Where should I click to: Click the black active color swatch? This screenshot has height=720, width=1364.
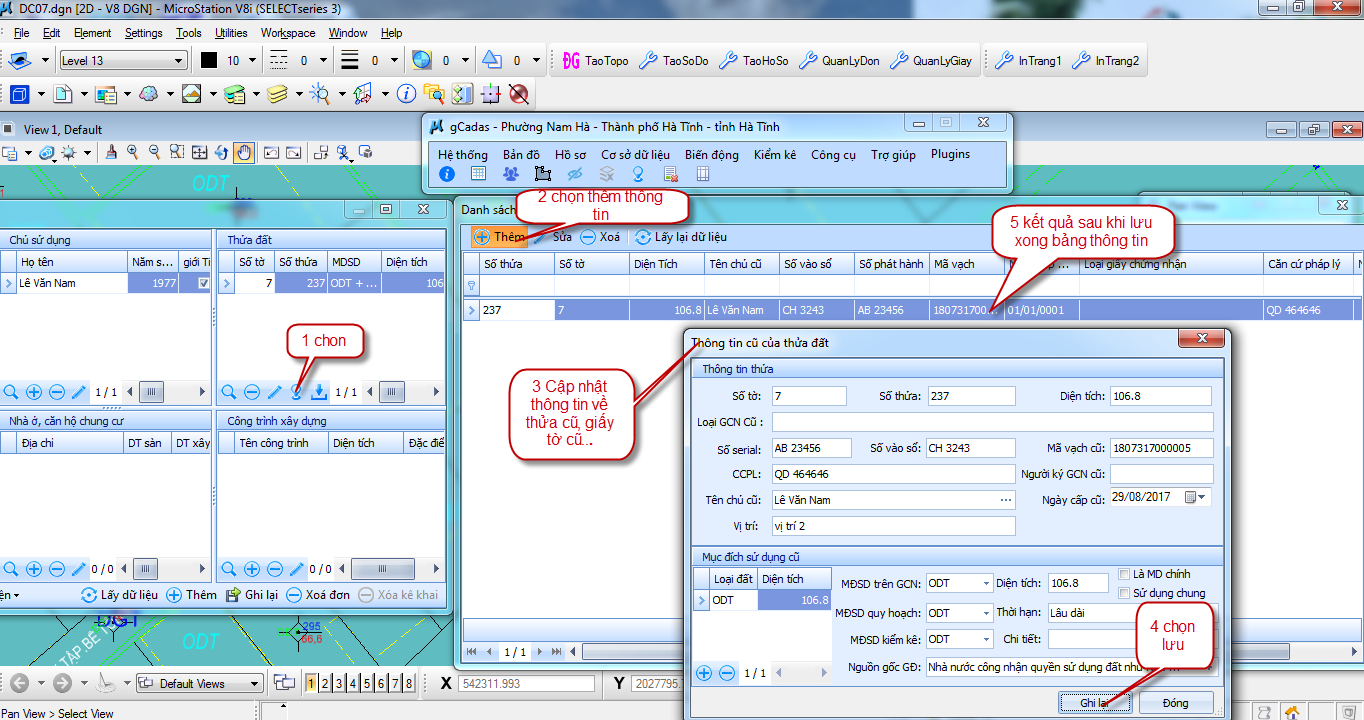point(208,61)
